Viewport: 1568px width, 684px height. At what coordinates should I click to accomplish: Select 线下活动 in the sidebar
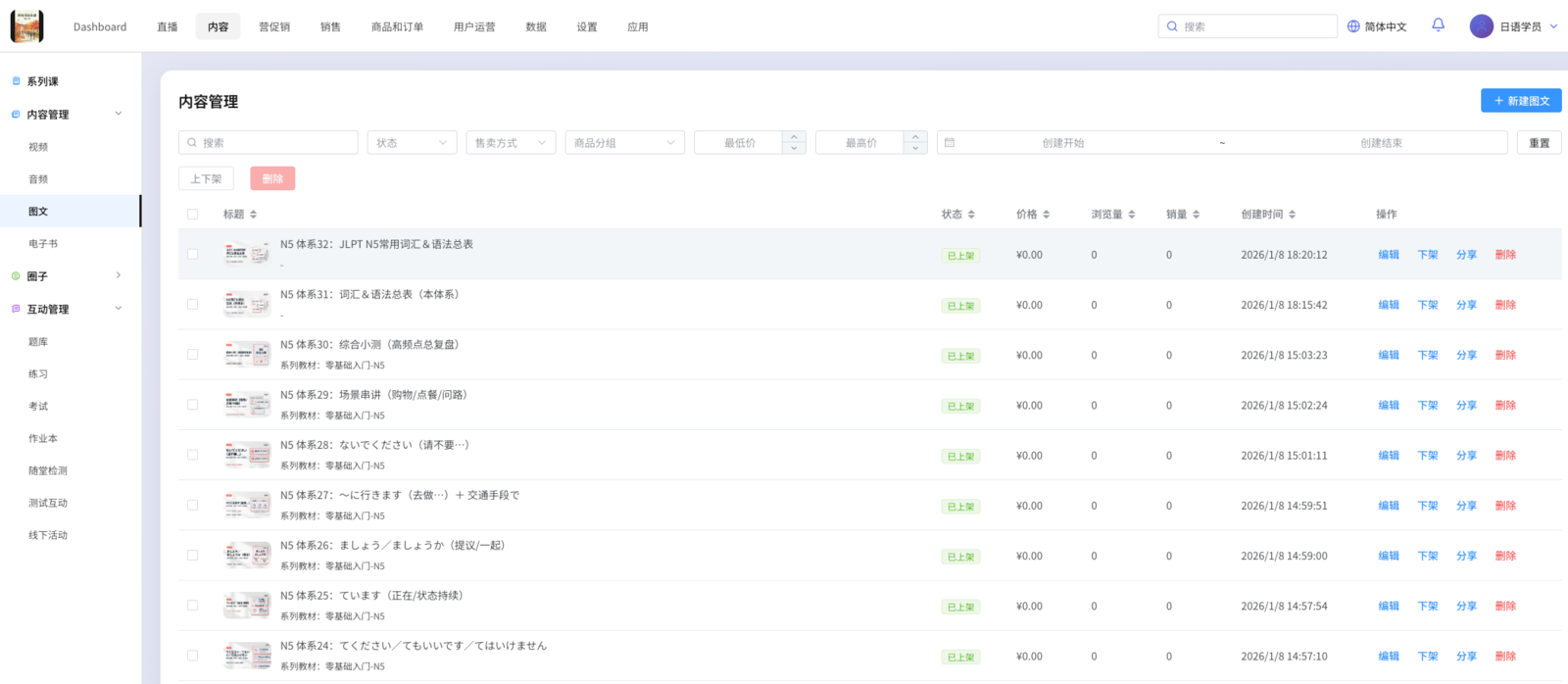tap(48, 535)
